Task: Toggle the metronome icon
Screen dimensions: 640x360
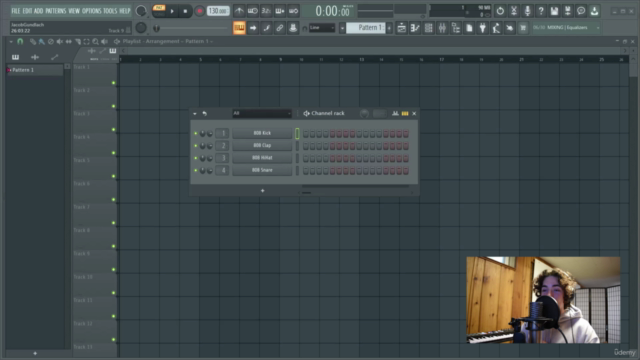Action: [x=239, y=11]
